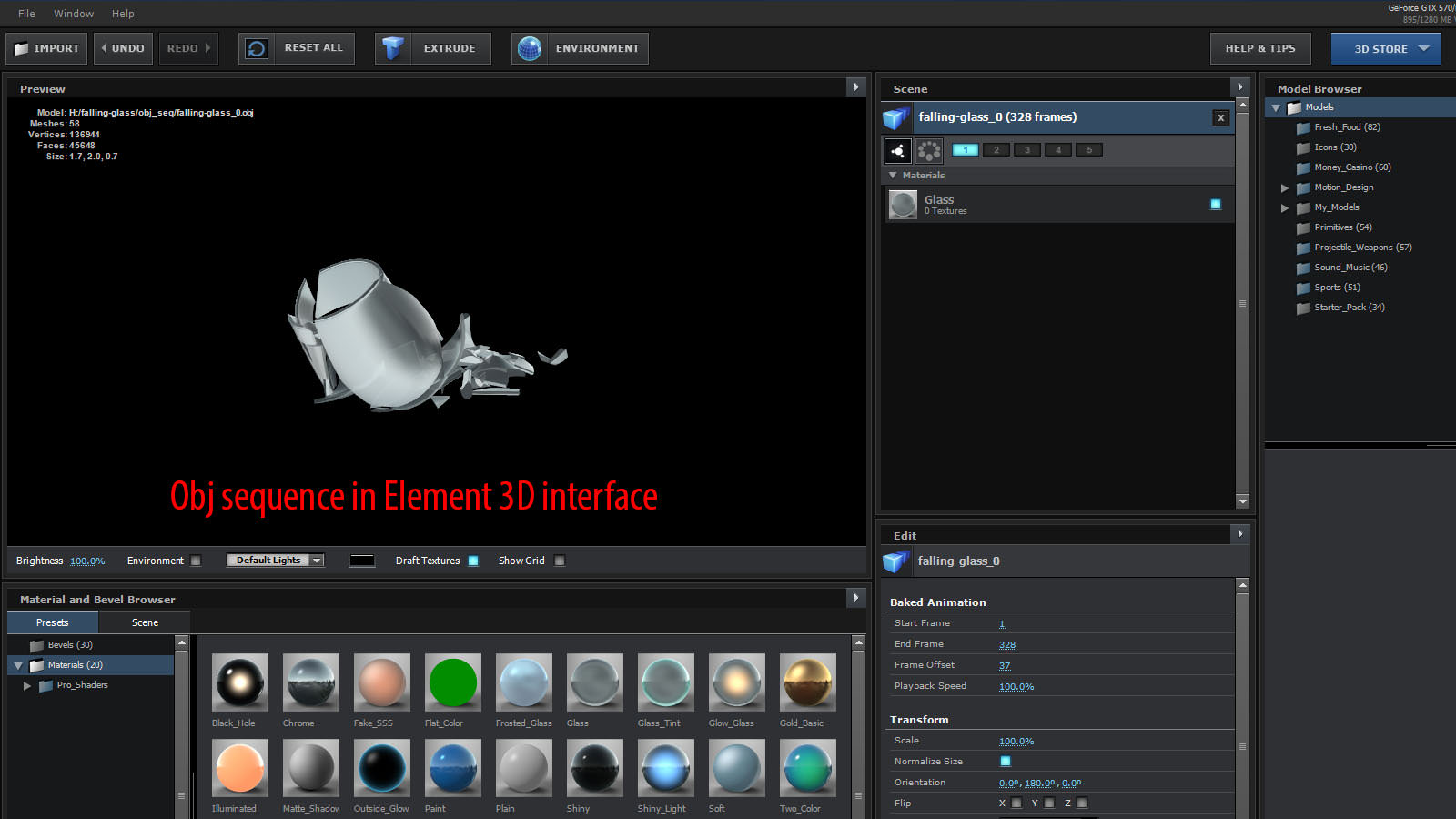Select the Frosted_Glass material preset
Viewport: 1456px width, 819px height.
[524, 682]
